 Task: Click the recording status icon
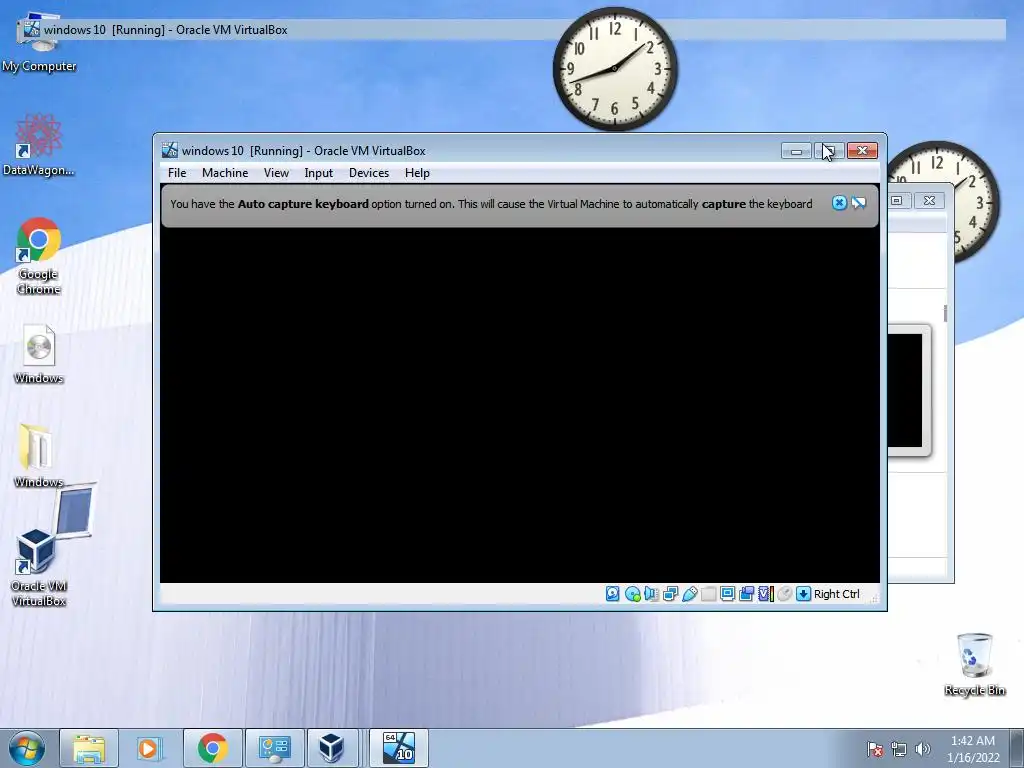746,594
